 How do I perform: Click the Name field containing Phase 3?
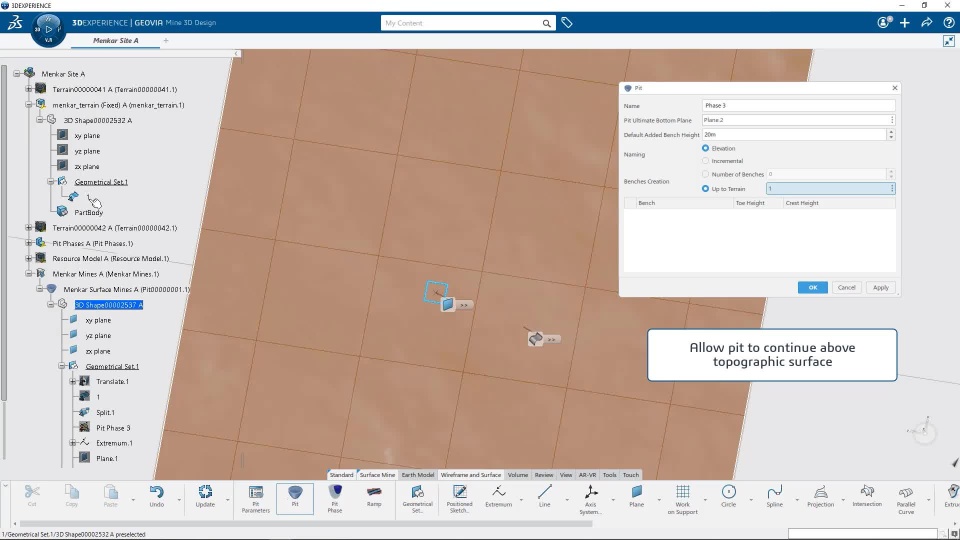(798, 105)
